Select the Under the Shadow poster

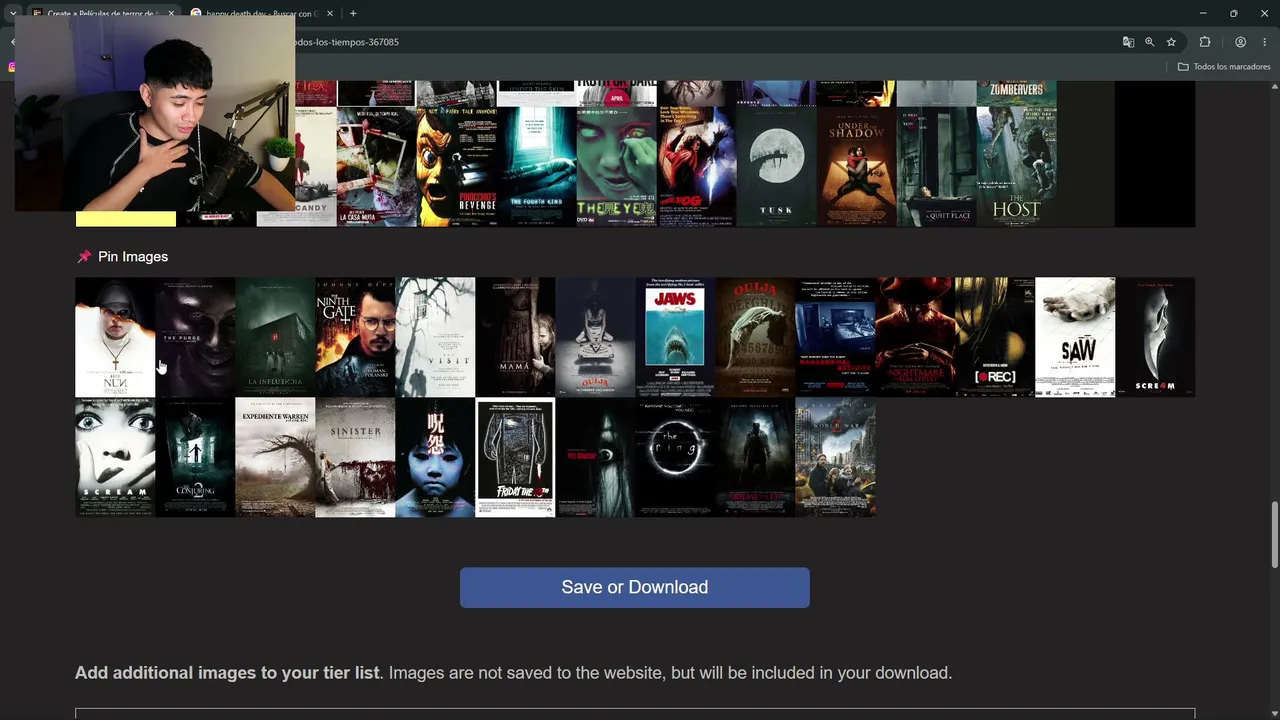click(x=856, y=167)
